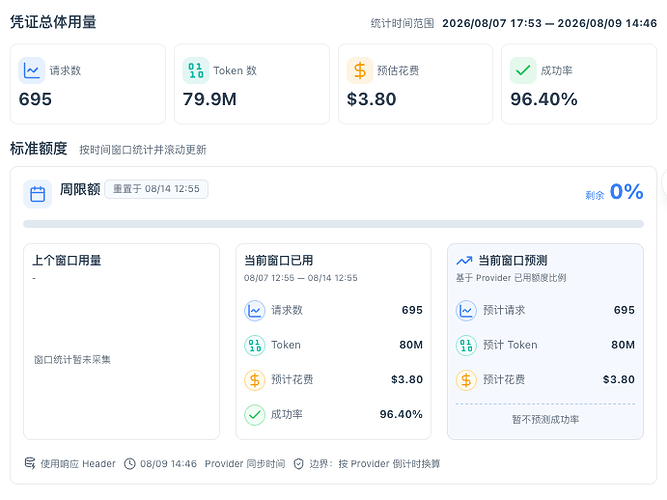Click the trend arrow icon beside 当前窗口预测

point(464,260)
